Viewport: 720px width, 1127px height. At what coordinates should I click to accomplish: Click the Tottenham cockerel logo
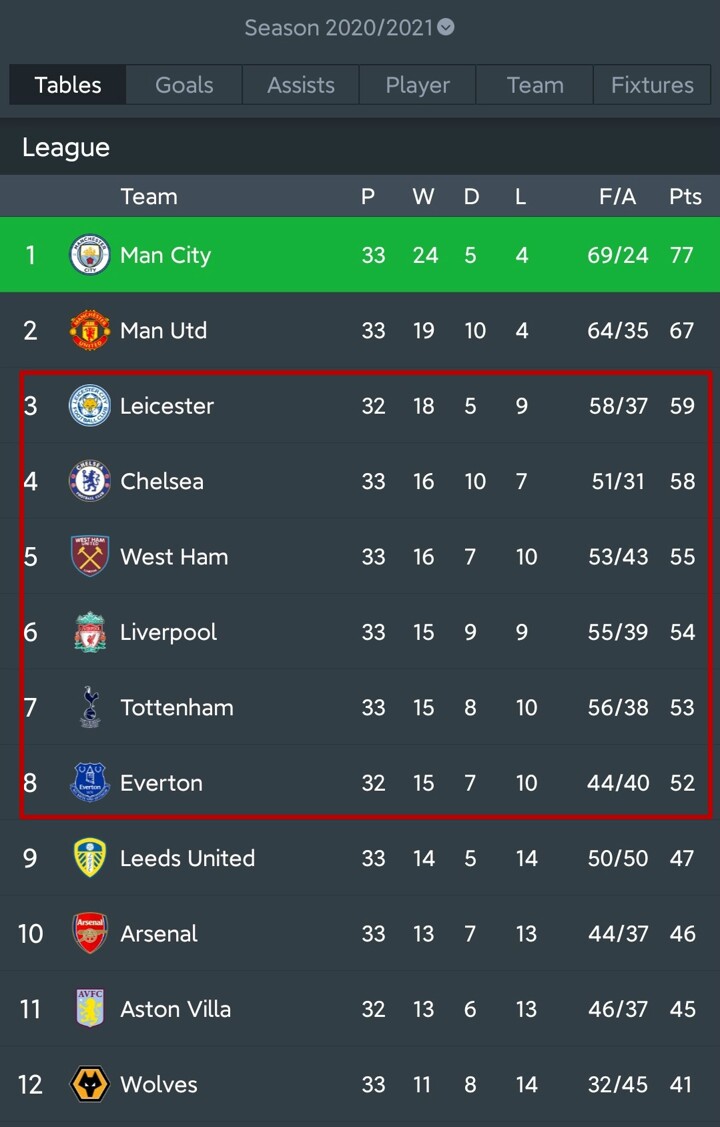point(89,707)
